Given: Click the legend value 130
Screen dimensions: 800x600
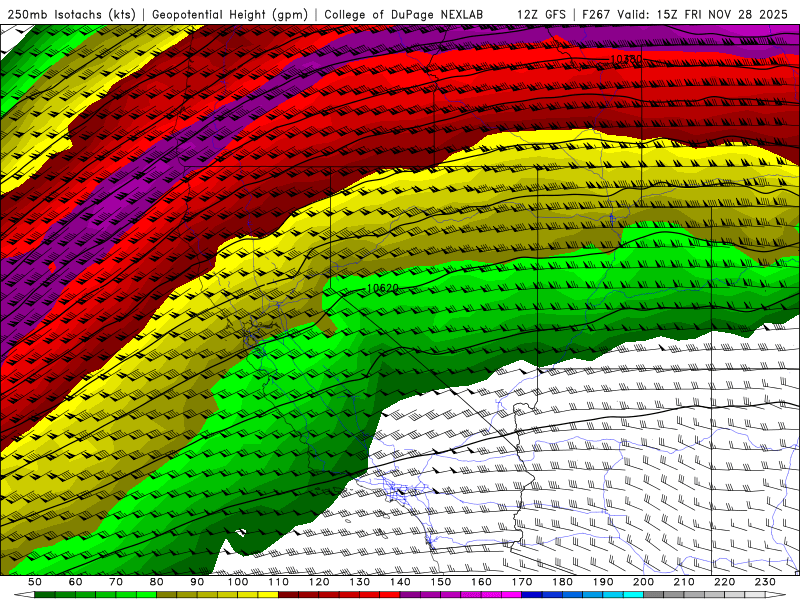Looking at the screenshot, I should [x=359, y=582].
